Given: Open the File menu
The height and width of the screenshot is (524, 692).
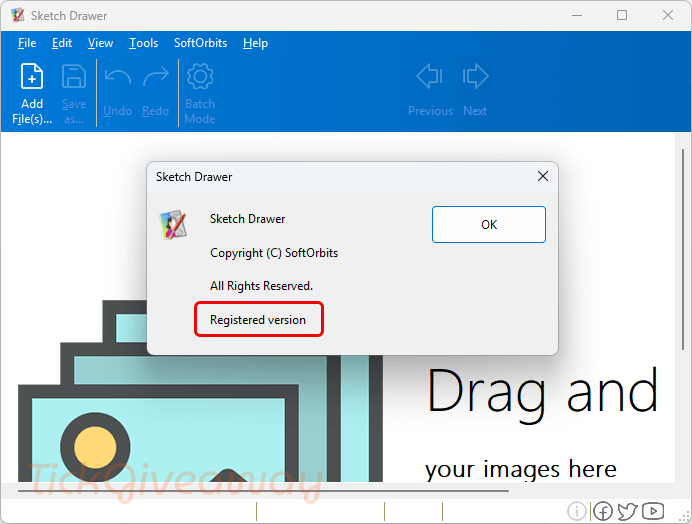Looking at the screenshot, I should click(x=27, y=43).
